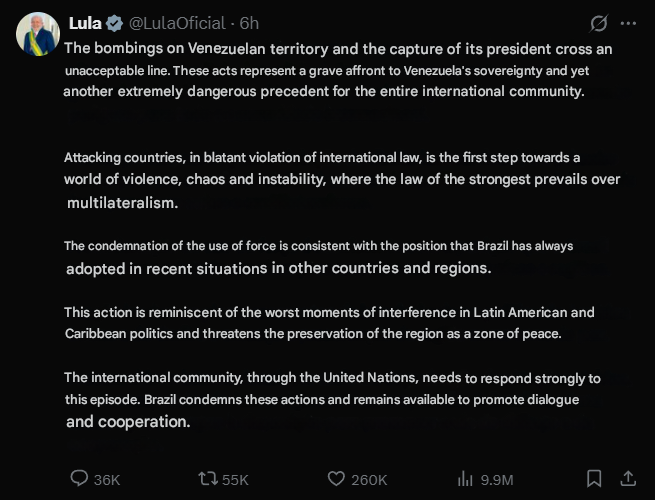
Task: Open the @LulaOficial handle link
Action: 177,23
